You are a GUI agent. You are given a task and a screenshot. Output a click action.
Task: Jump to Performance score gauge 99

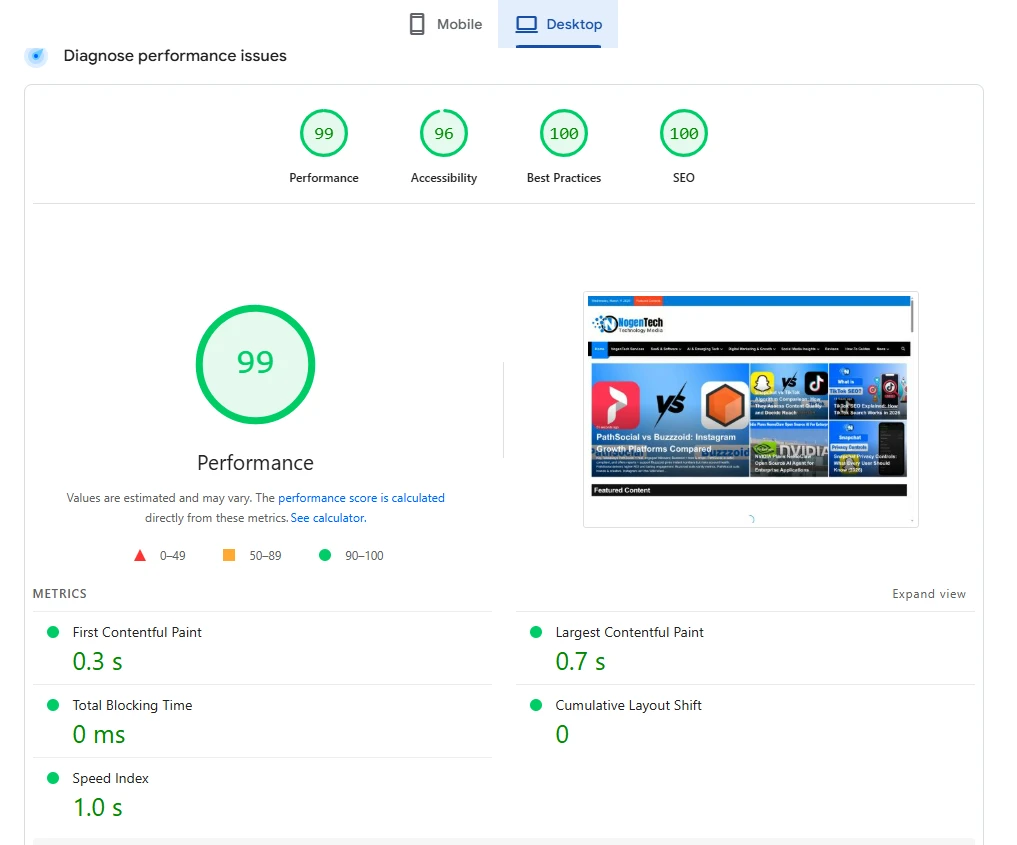point(324,133)
